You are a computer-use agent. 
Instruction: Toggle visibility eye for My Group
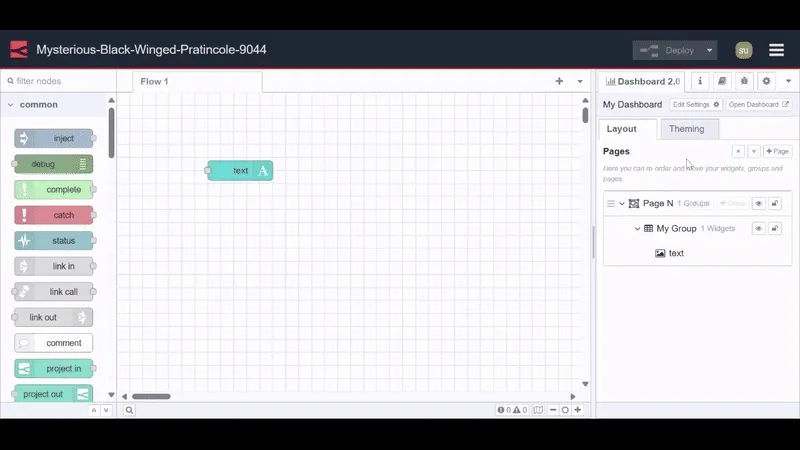[x=759, y=228]
